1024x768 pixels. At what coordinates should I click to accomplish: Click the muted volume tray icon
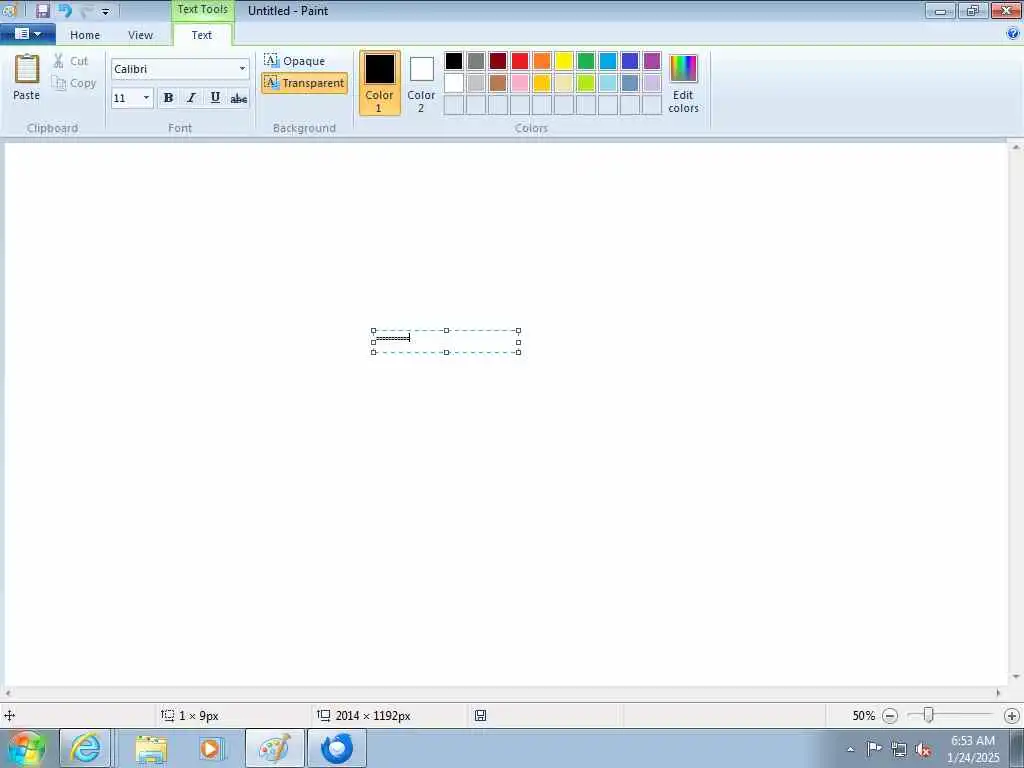click(x=923, y=750)
